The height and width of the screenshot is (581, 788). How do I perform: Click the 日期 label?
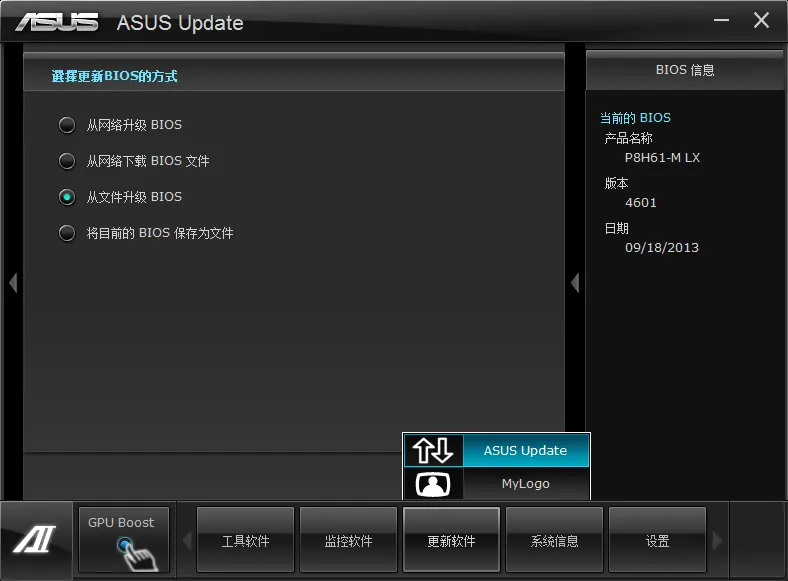point(616,228)
